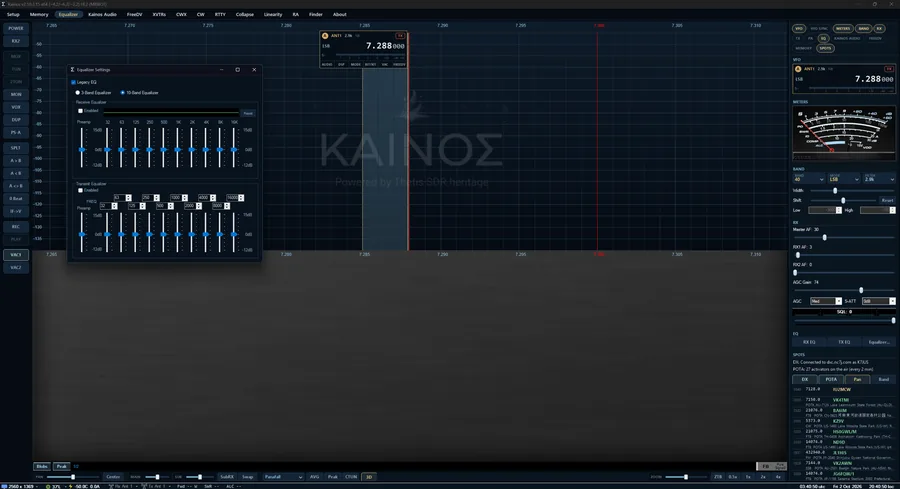Click the Receive Equalizer 1K band slider
900x489 pixels.
(x=178, y=148)
